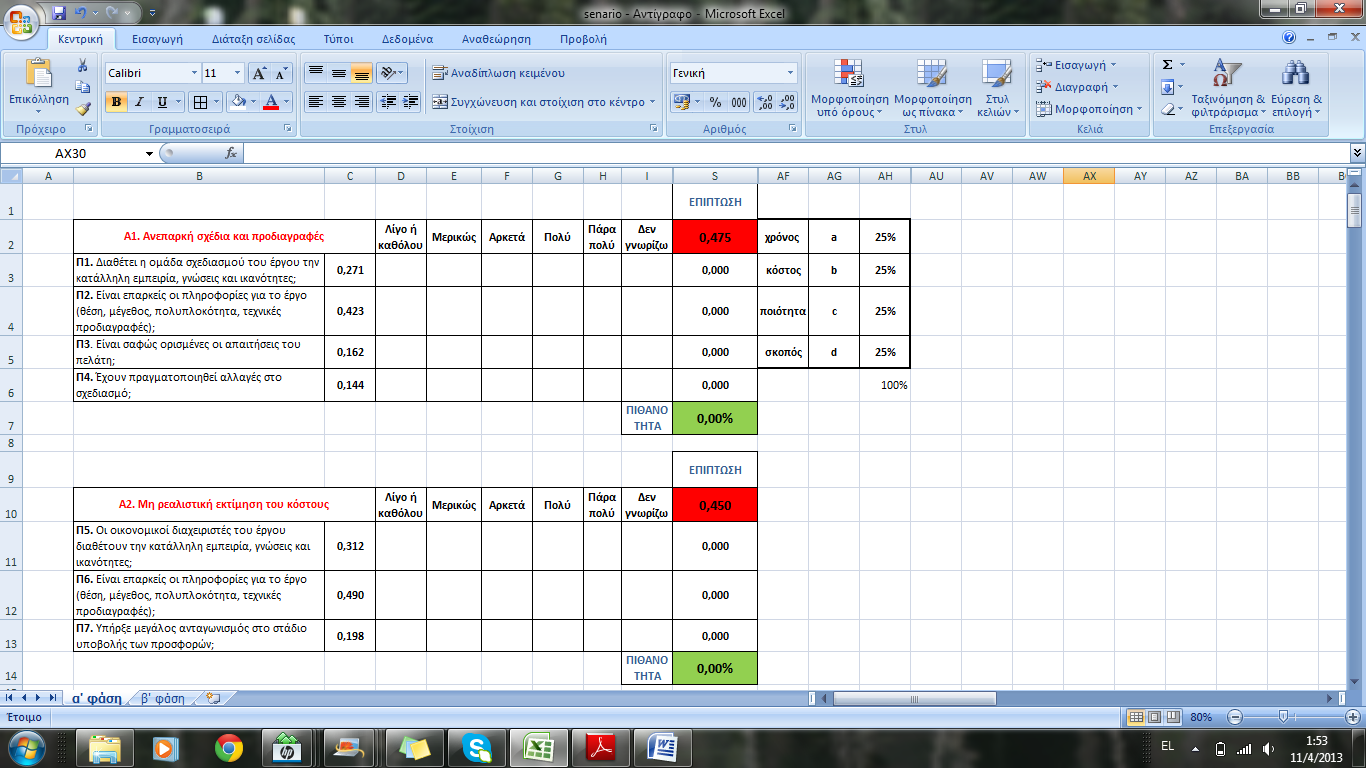The width and height of the screenshot is (1366, 768).
Task: Click the Copy icon in clipboard group
Action: point(83,88)
